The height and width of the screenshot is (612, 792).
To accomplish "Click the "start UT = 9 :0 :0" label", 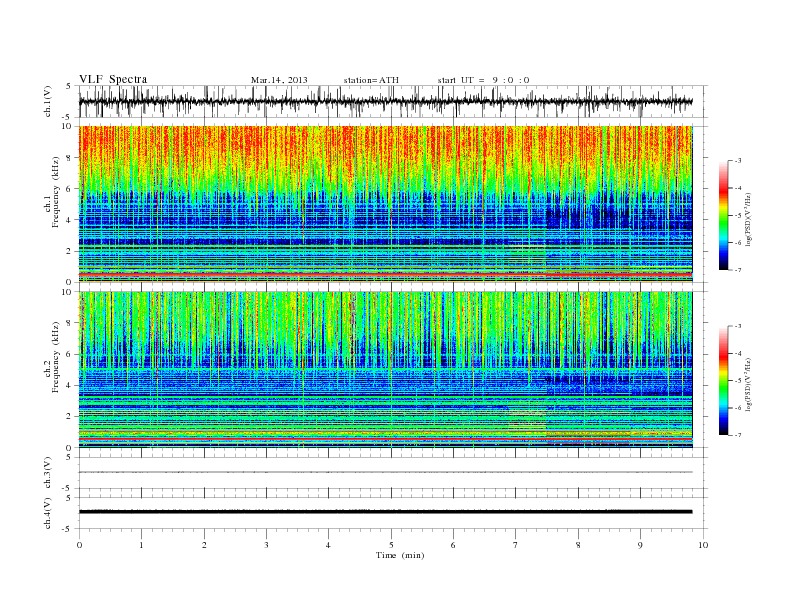I will click(x=483, y=80).
